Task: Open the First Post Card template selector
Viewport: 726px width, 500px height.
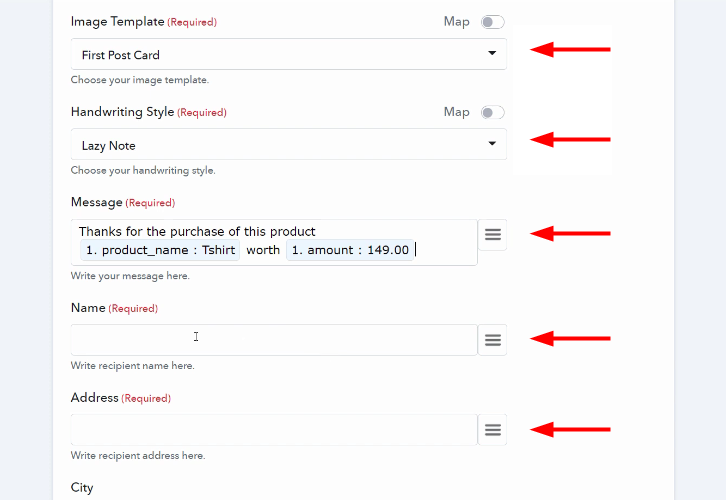Action: point(288,54)
